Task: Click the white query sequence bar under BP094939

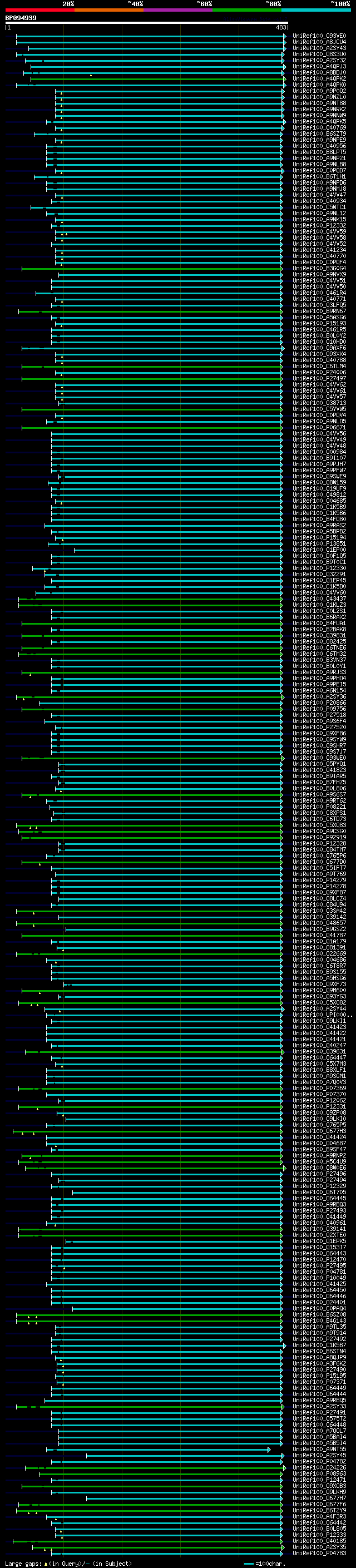Action: pyautogui.click(x=147, y=23)
